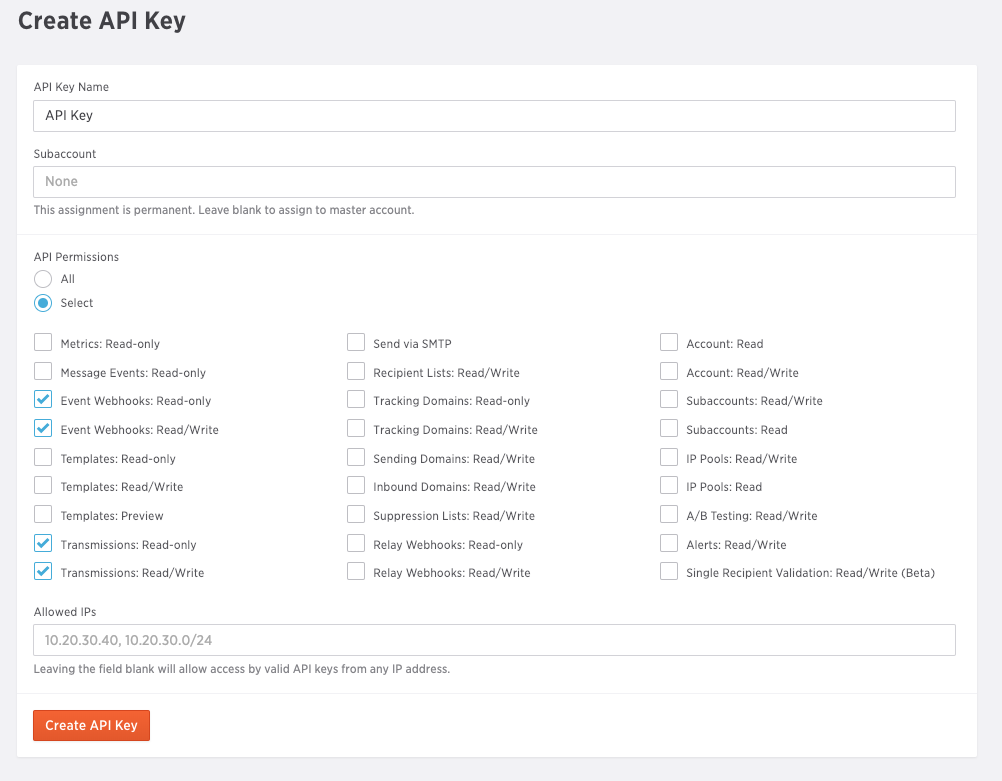Check Alerts: Read/Write permission

point(669,543)
